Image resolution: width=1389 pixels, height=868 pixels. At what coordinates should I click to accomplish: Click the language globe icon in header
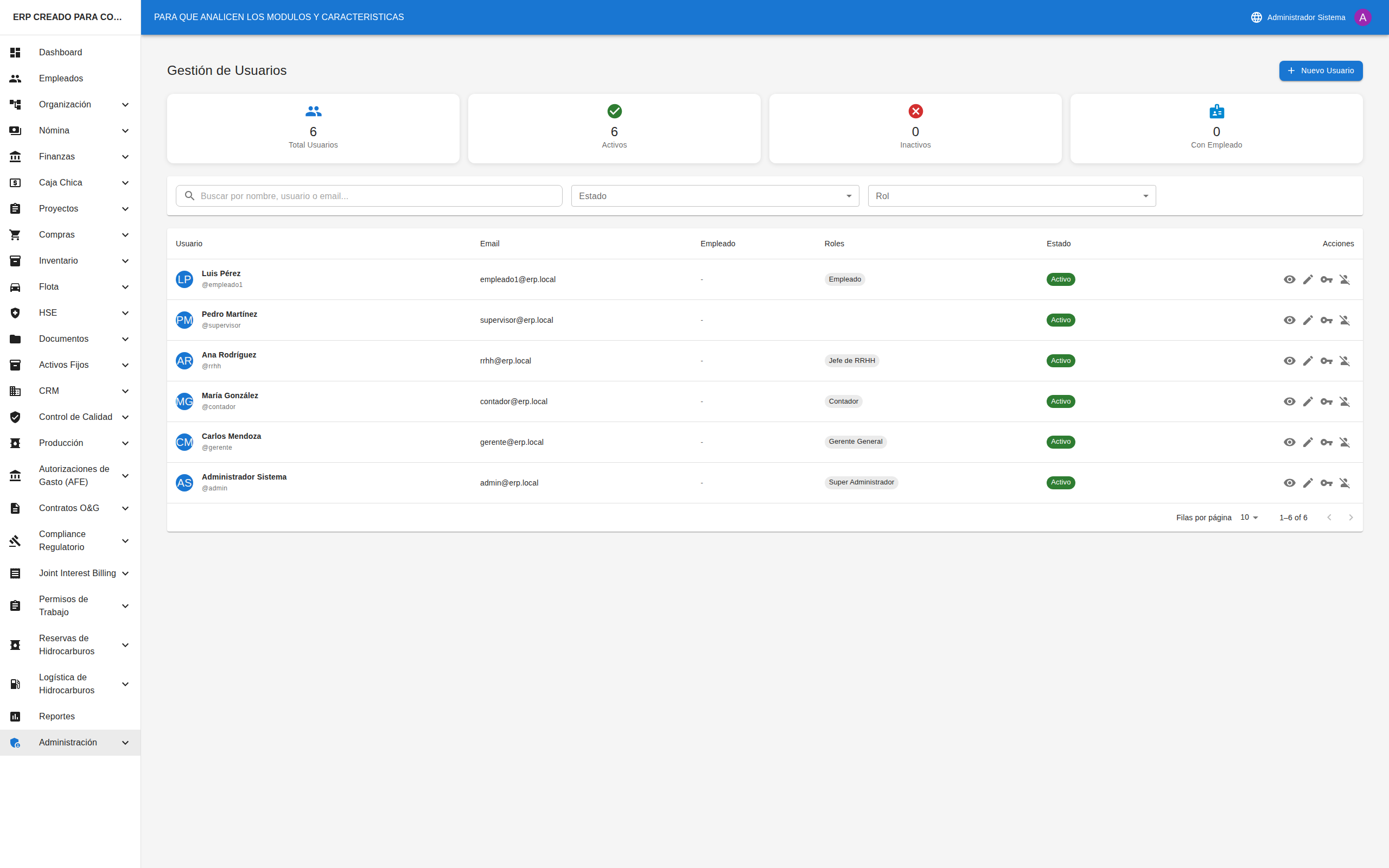click(1256, 17)
